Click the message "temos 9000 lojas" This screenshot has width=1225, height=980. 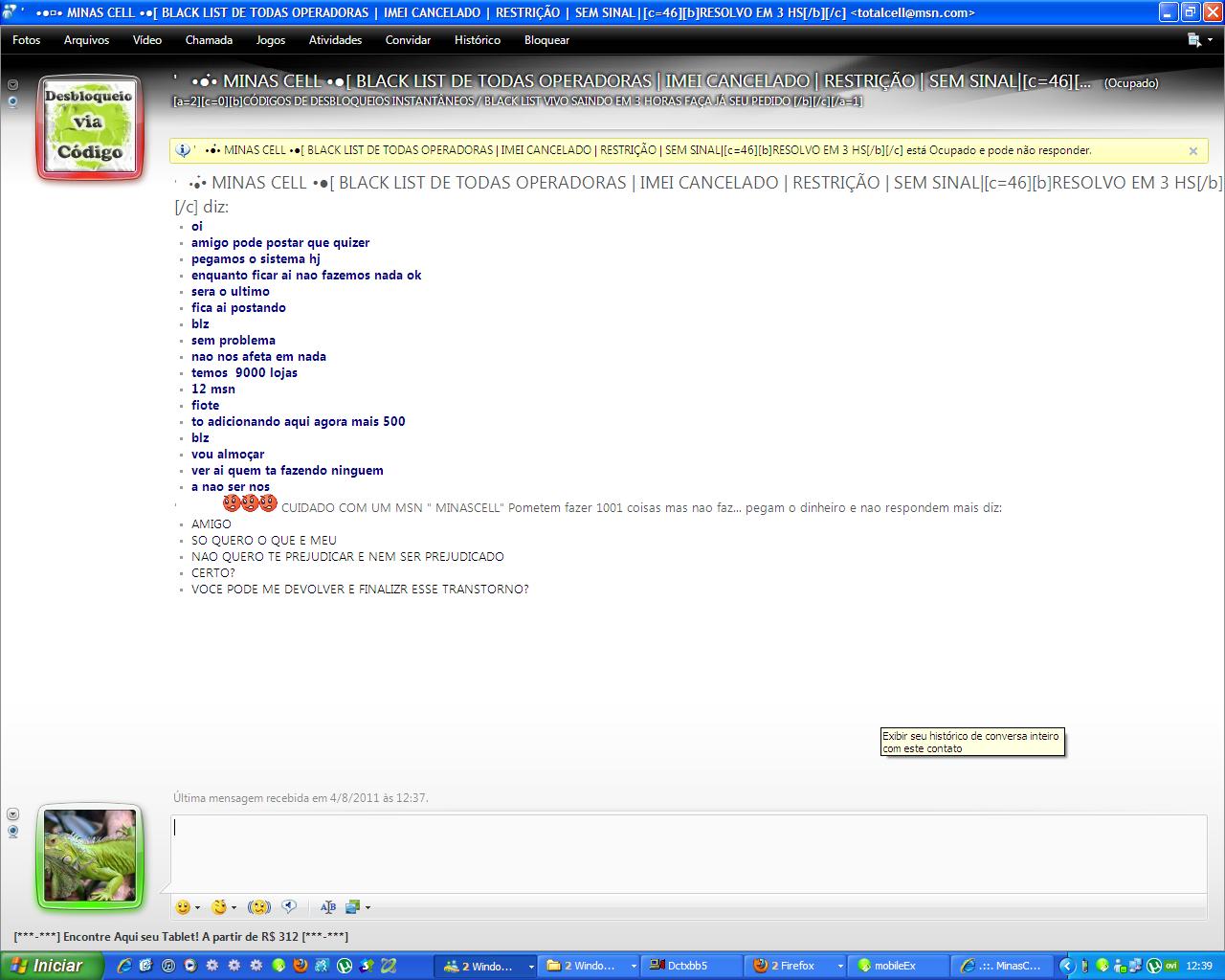point(244,372)
